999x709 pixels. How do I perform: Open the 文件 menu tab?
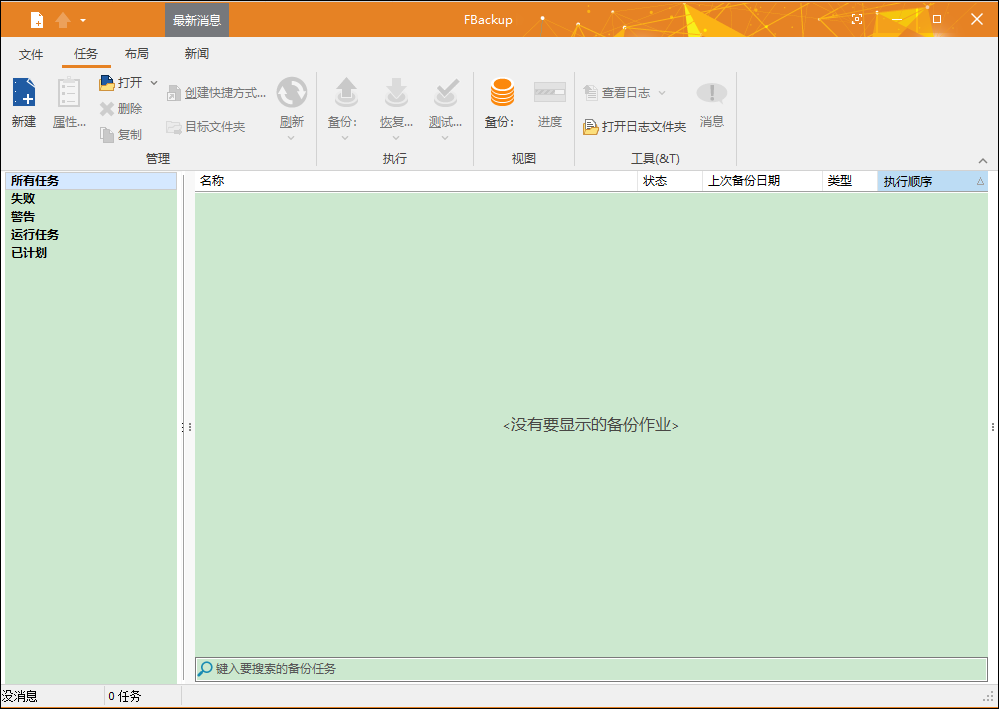[31, 54]
